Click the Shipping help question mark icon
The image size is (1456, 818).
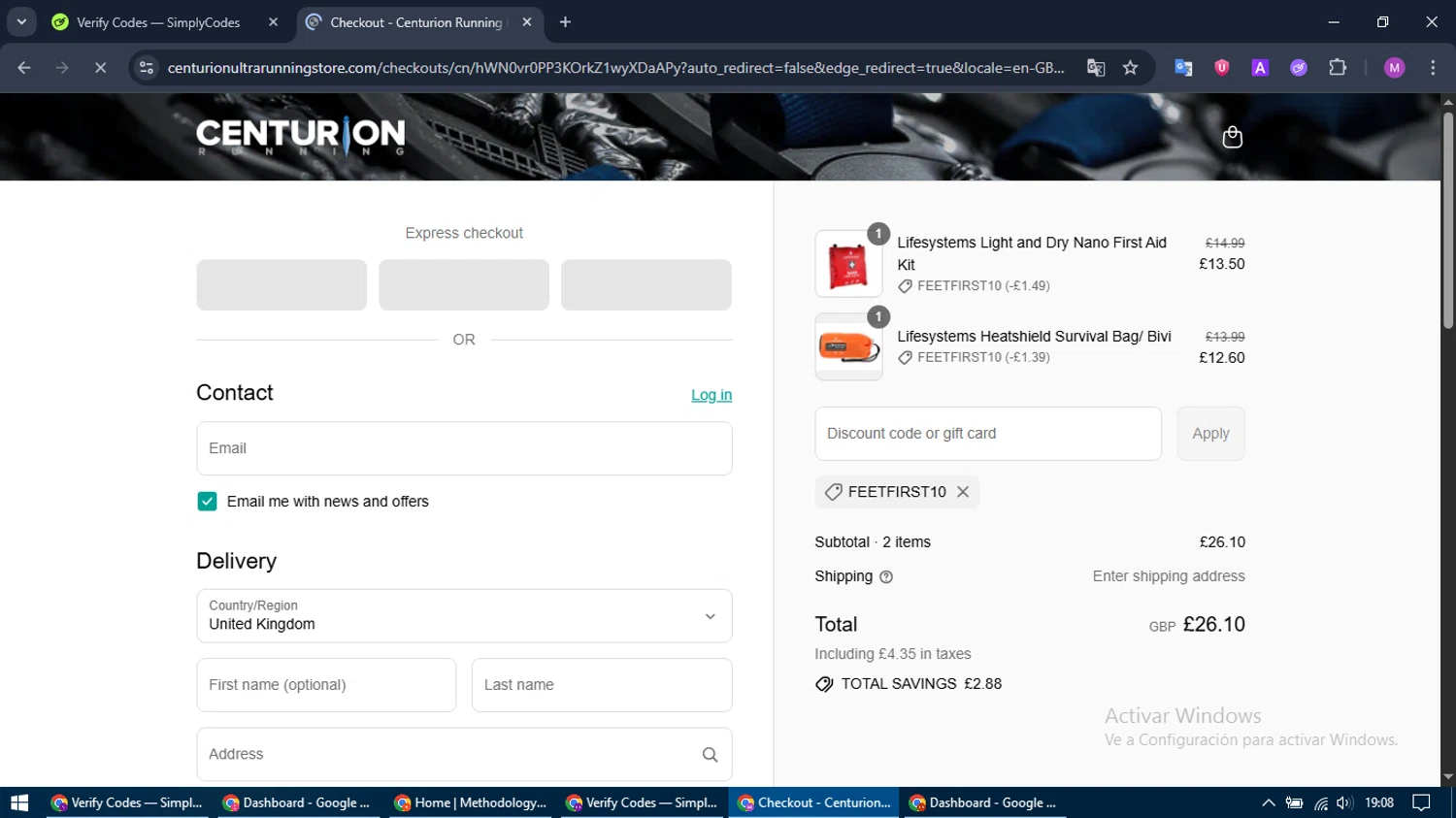click(x=886, y=576)
